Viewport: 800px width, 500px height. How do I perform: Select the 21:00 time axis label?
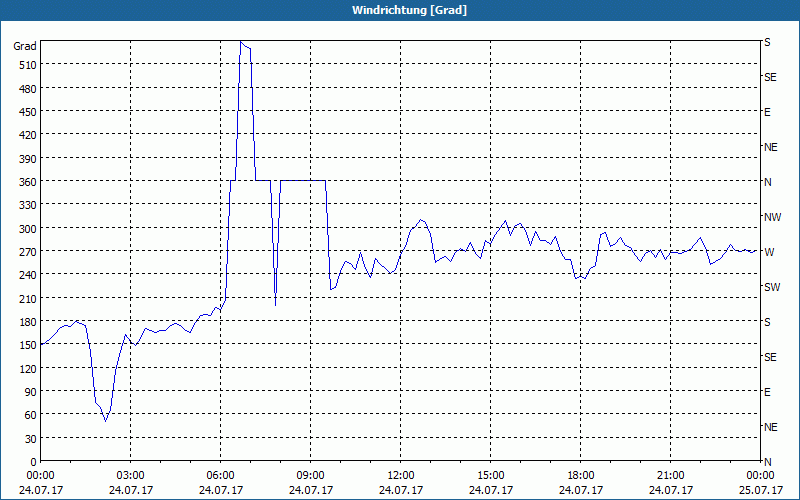[671, 475]
